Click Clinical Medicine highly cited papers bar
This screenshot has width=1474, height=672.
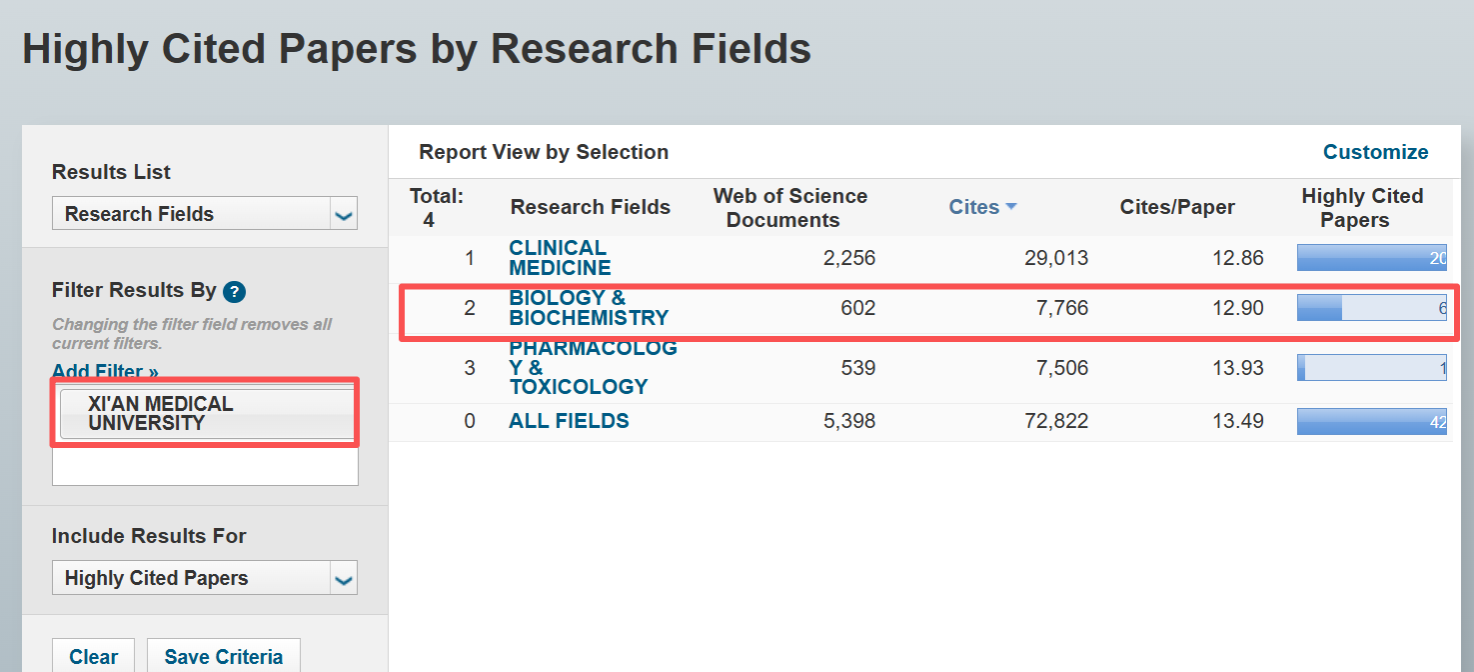click(x=1371, y=258)
